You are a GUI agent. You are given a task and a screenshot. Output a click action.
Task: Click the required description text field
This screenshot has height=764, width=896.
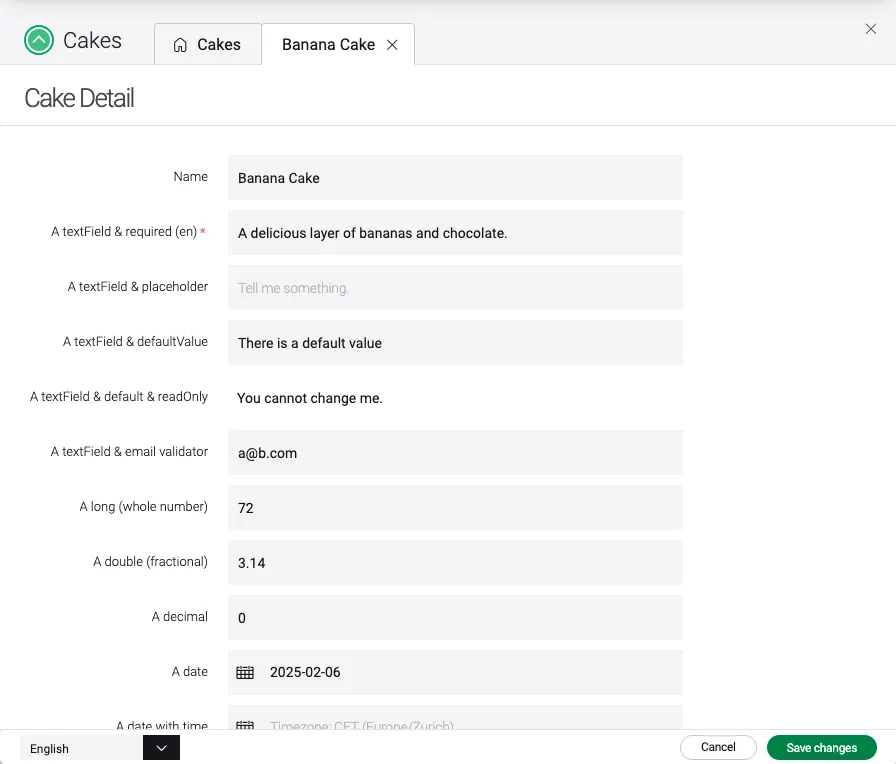tap(455, 233)
